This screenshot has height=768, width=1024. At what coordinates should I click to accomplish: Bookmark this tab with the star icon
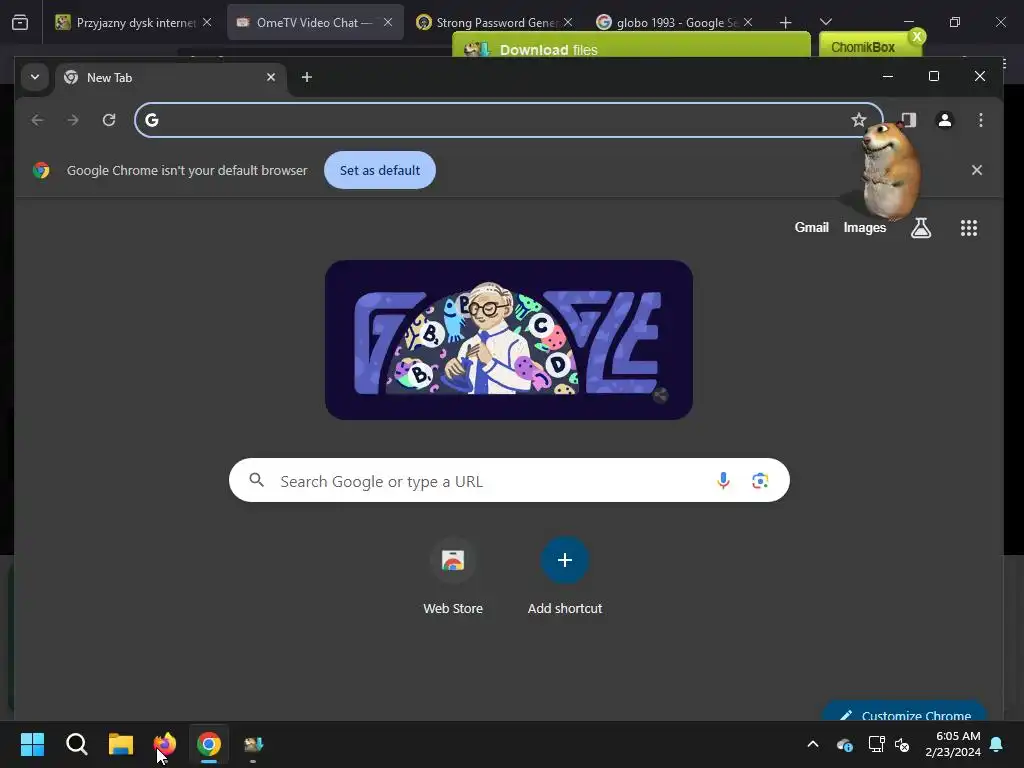858,120
